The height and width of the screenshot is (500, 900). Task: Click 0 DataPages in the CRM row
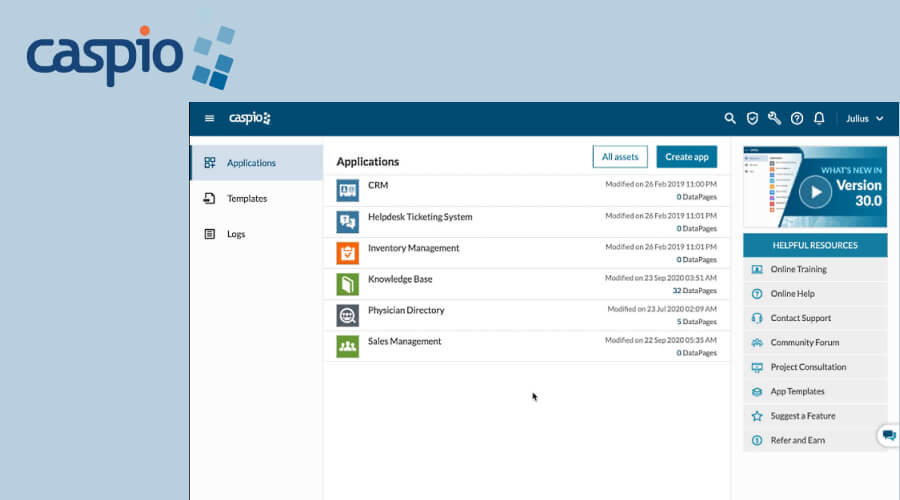pos(696,197)
